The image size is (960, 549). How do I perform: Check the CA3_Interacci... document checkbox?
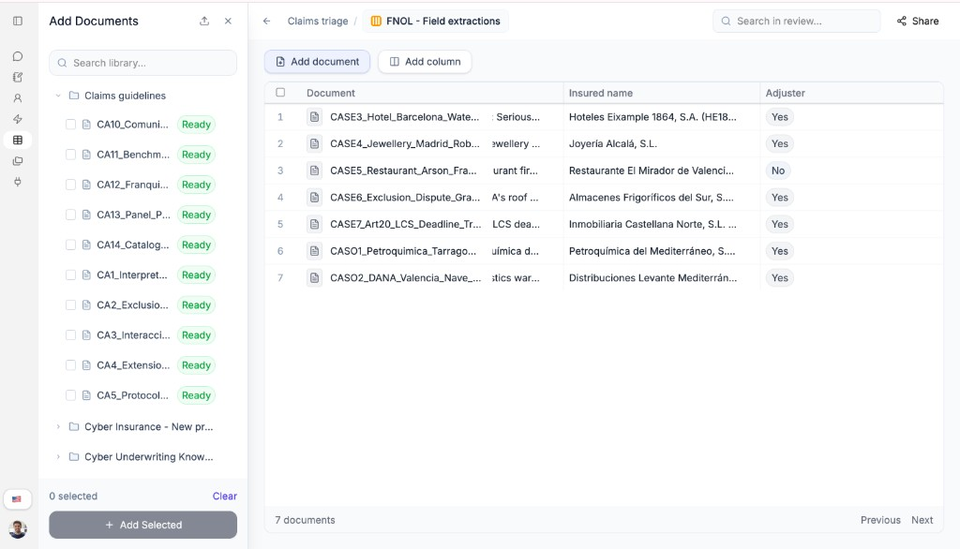click(70, 335)
